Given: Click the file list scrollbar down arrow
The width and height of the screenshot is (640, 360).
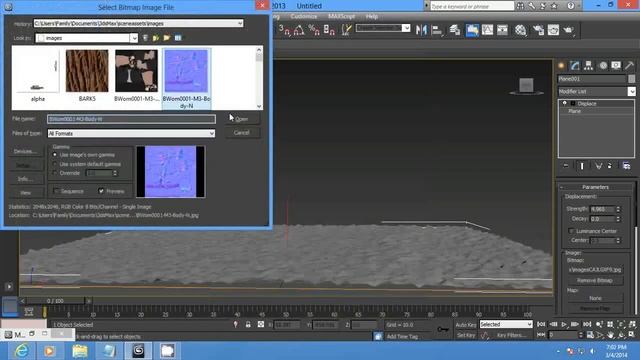Looking at the screenshot, I should click(x=259, y=106).
